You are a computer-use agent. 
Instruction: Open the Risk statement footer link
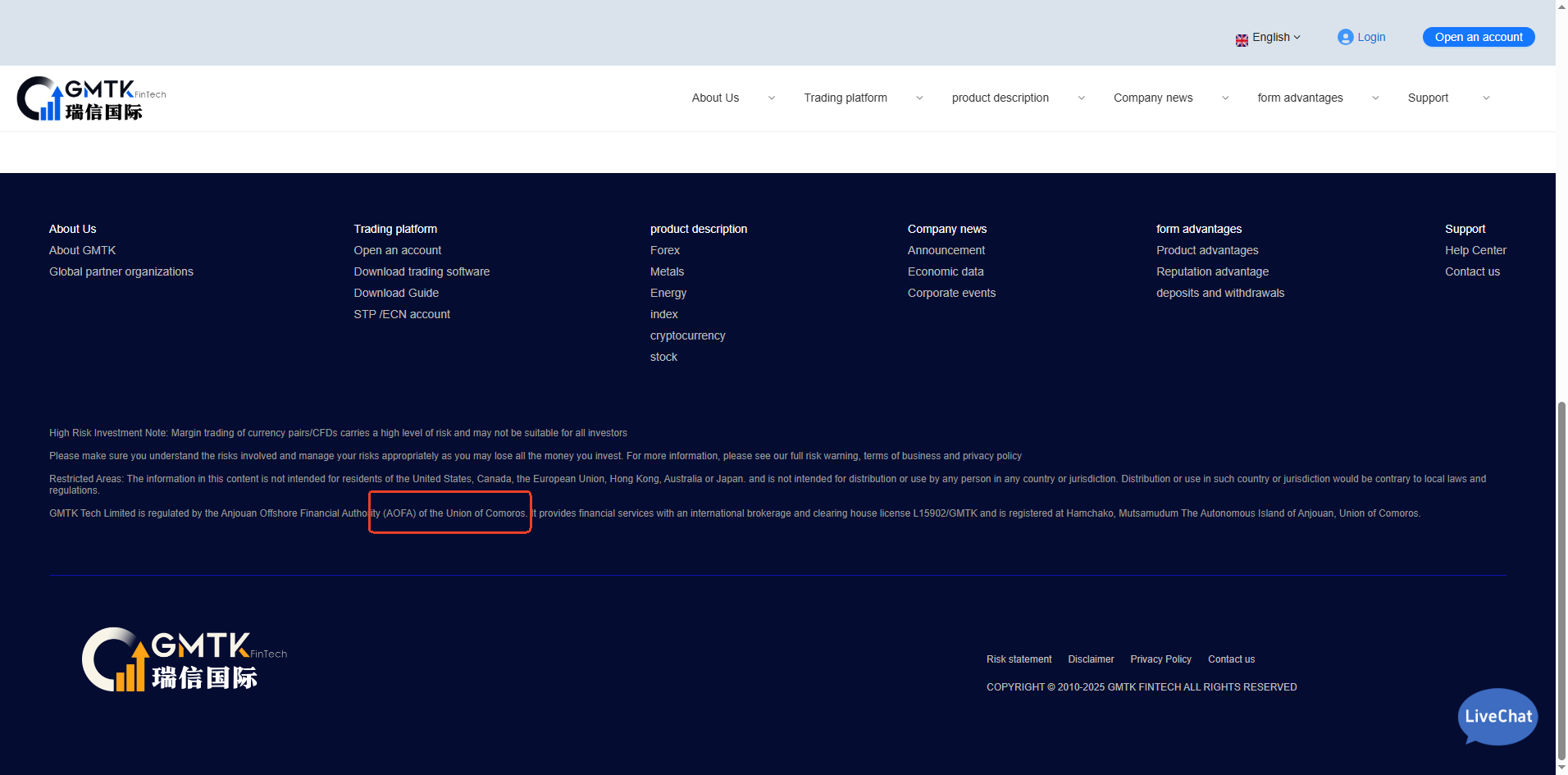[1019, 659]
